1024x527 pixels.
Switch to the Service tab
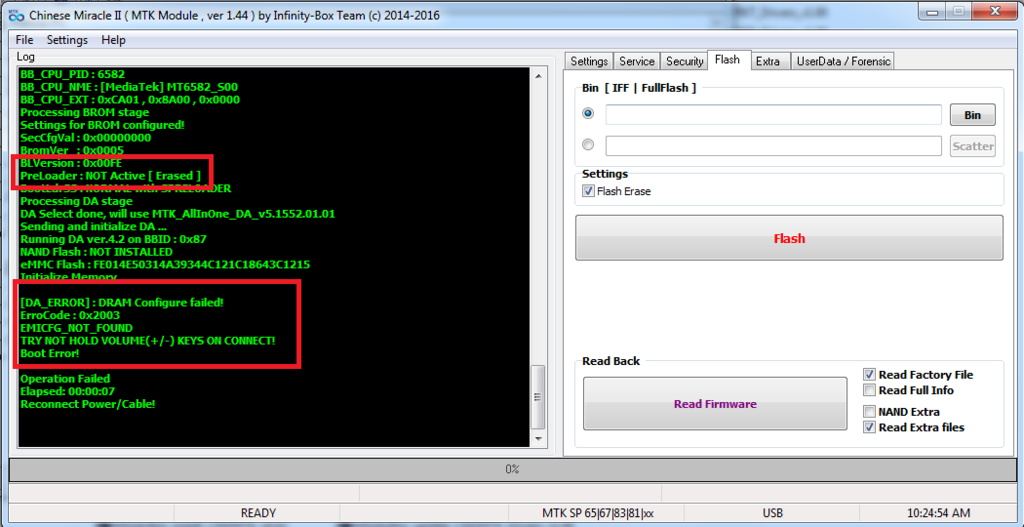click(x=637, y=61)
